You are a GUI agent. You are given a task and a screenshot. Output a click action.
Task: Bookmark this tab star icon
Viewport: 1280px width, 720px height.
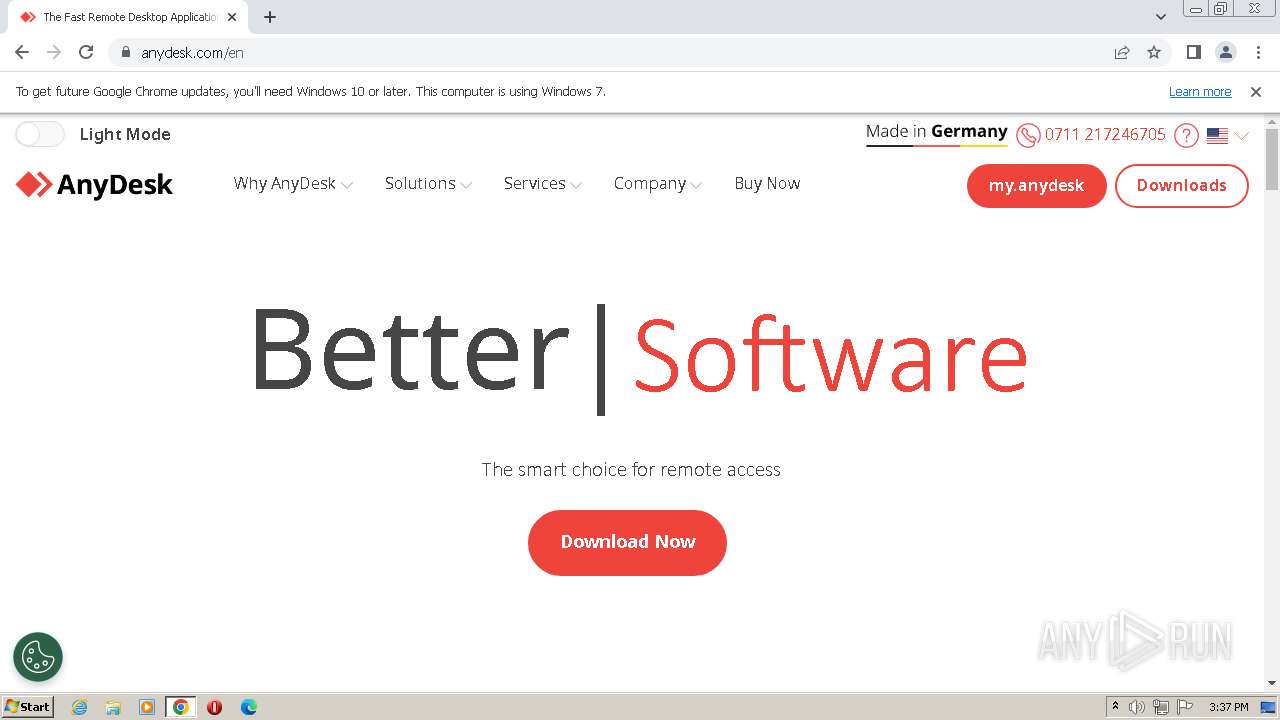(x=1154, y=52)
